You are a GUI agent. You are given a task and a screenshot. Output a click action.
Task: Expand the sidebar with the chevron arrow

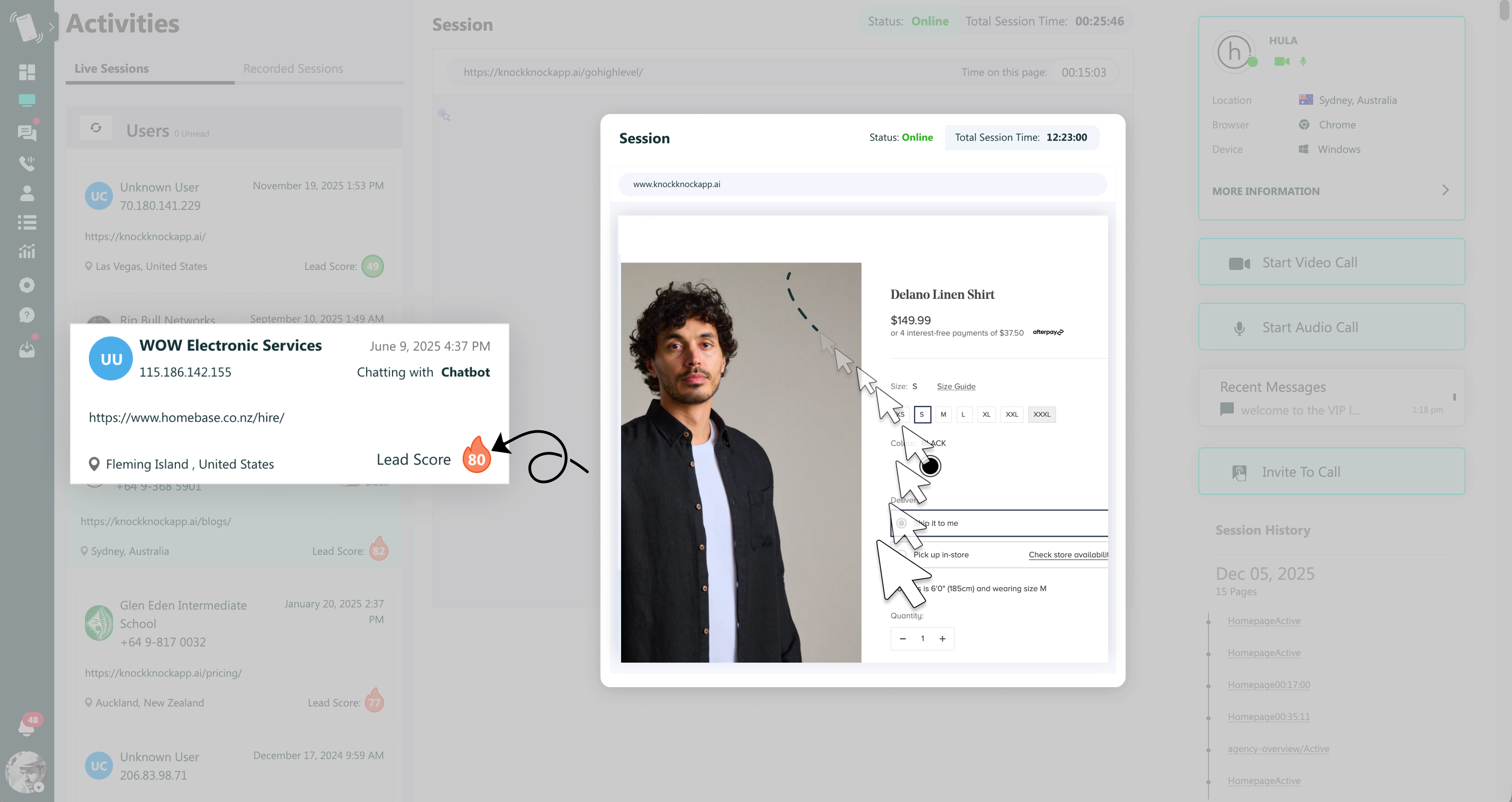[x=52, y=27]
